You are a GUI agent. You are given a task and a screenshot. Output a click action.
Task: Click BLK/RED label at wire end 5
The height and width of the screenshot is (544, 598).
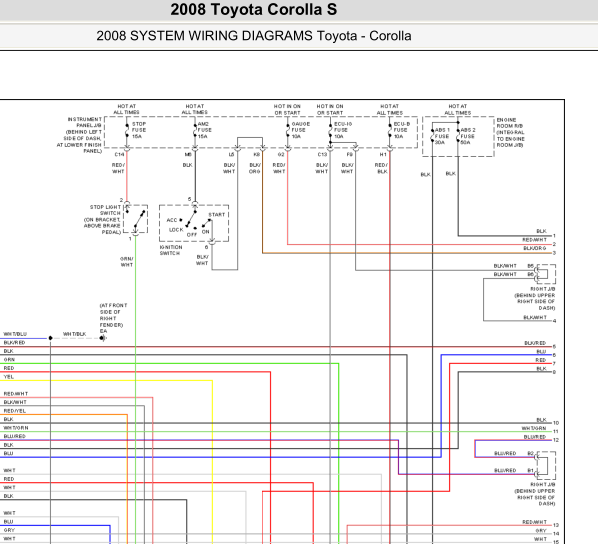535,343
